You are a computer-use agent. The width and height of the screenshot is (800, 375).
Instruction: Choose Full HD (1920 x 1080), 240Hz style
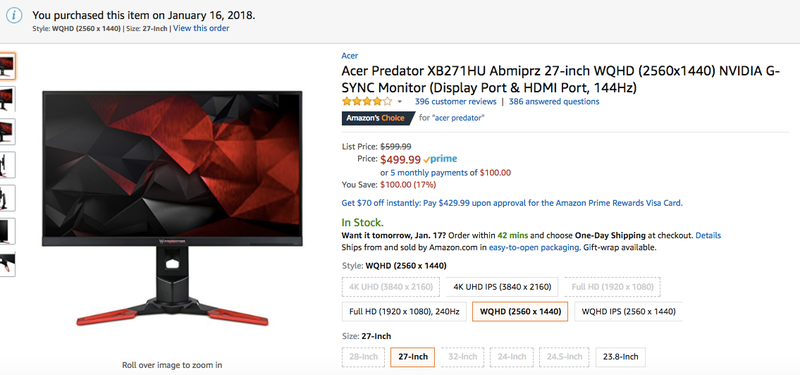(x=404, y=311)
